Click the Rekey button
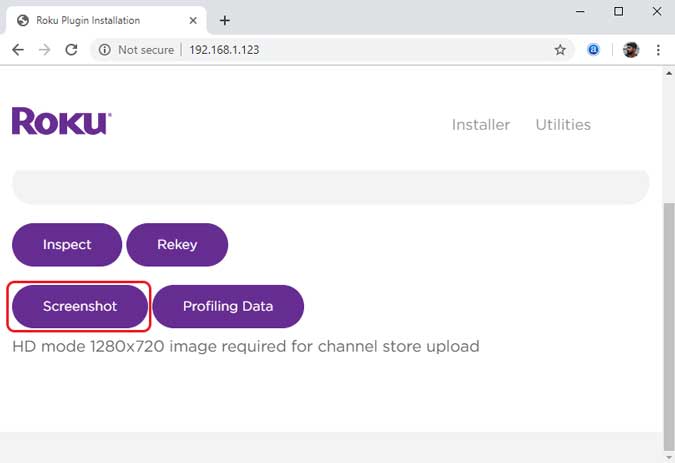This screenshot has height=463, width=675. pyautogui.click(x=177, y=244)
